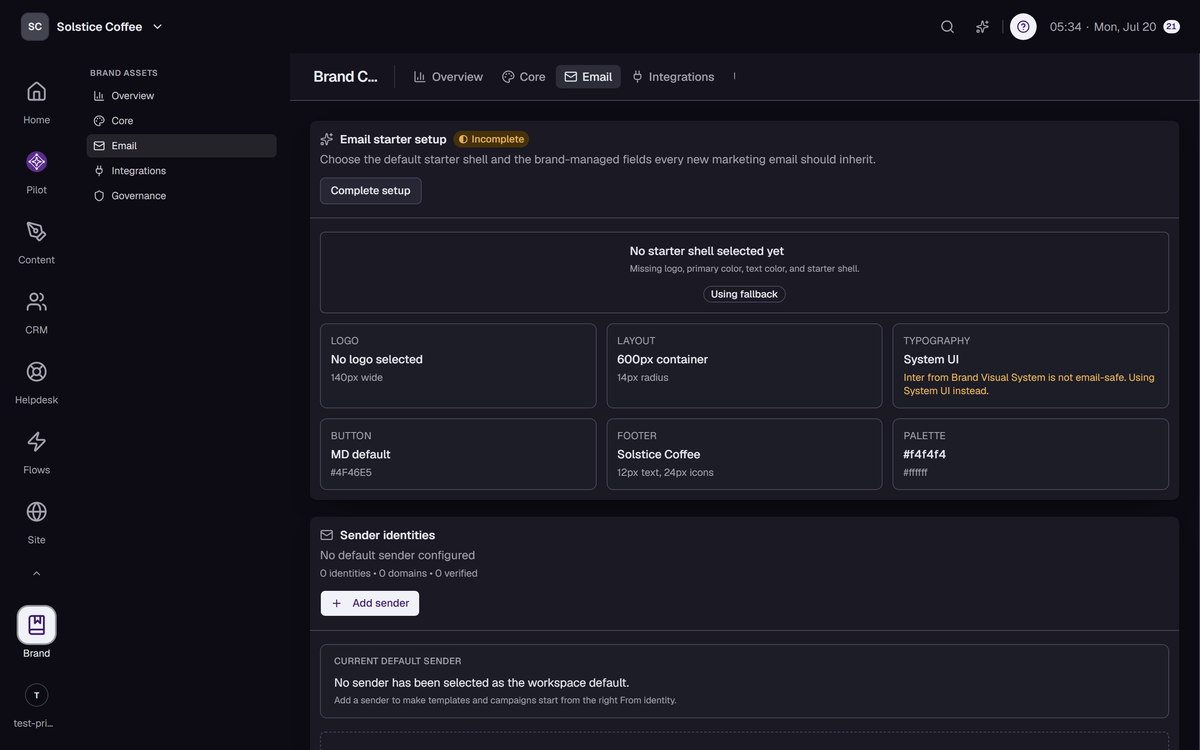Switch to the Core tab
1200x750 pixels.
(x=524, y=77)
